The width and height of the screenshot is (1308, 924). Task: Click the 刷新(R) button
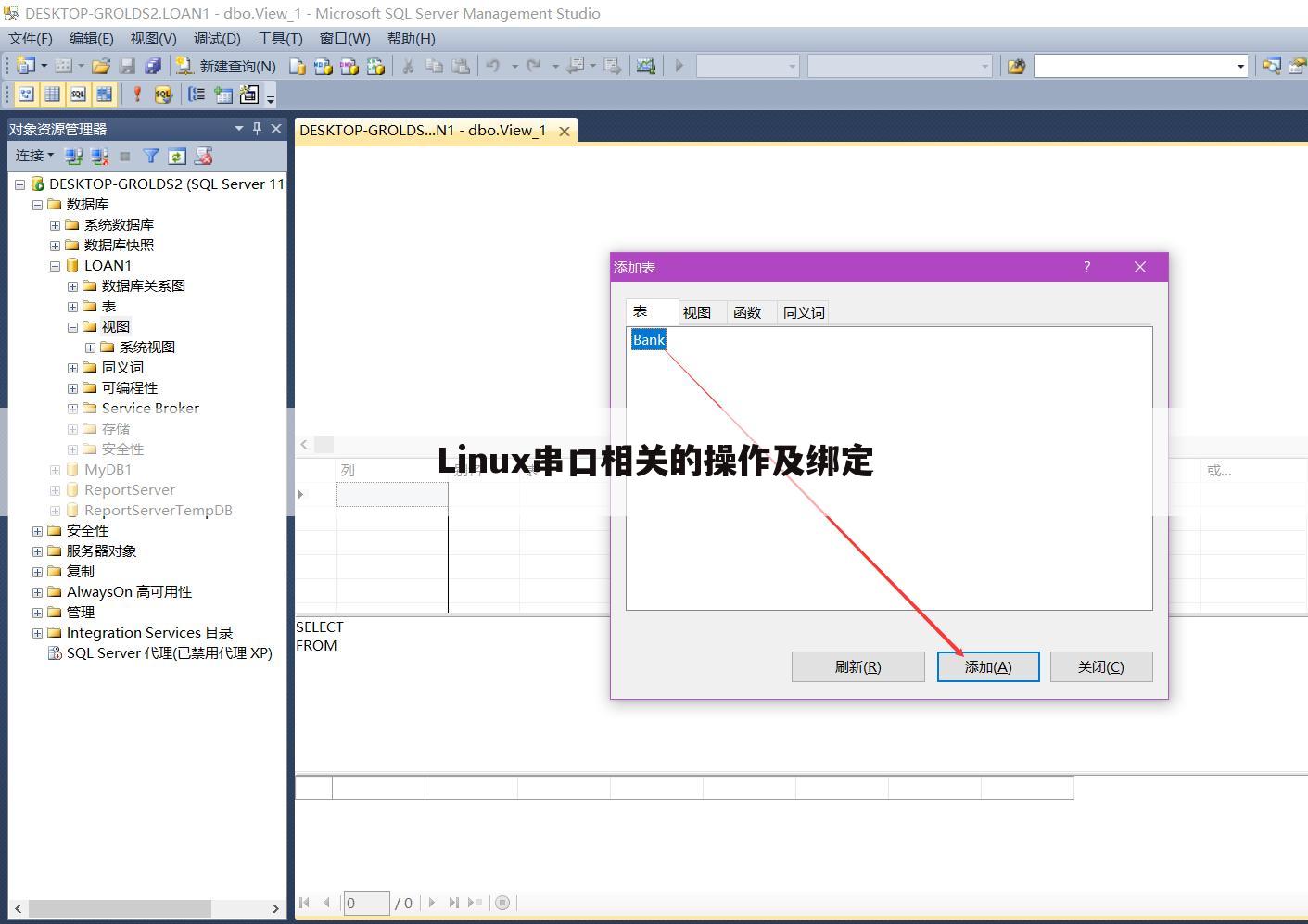coord(857,666)
